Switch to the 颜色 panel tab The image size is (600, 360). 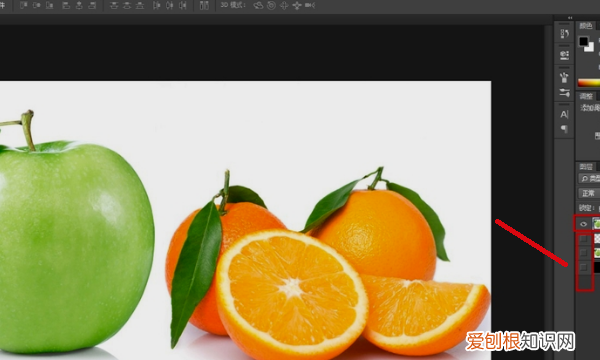(x=586, y=26)
